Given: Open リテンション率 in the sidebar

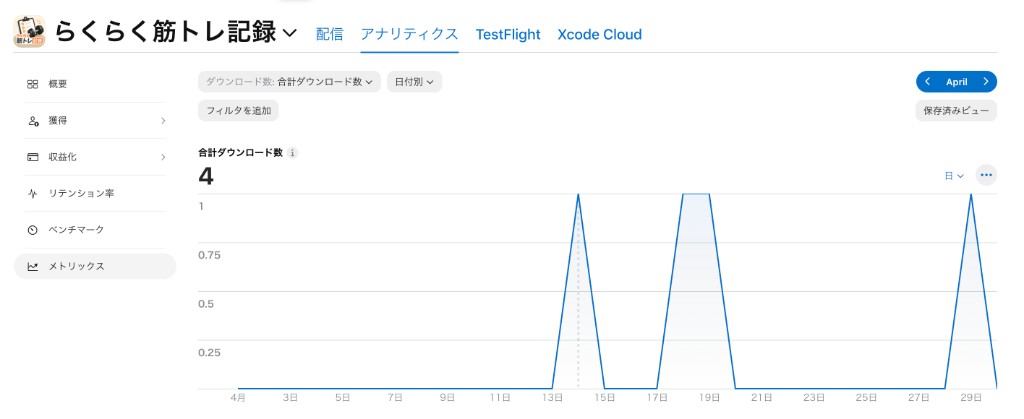Looking at the screenshot, I should pyautogui.click(x=95, y=194).
